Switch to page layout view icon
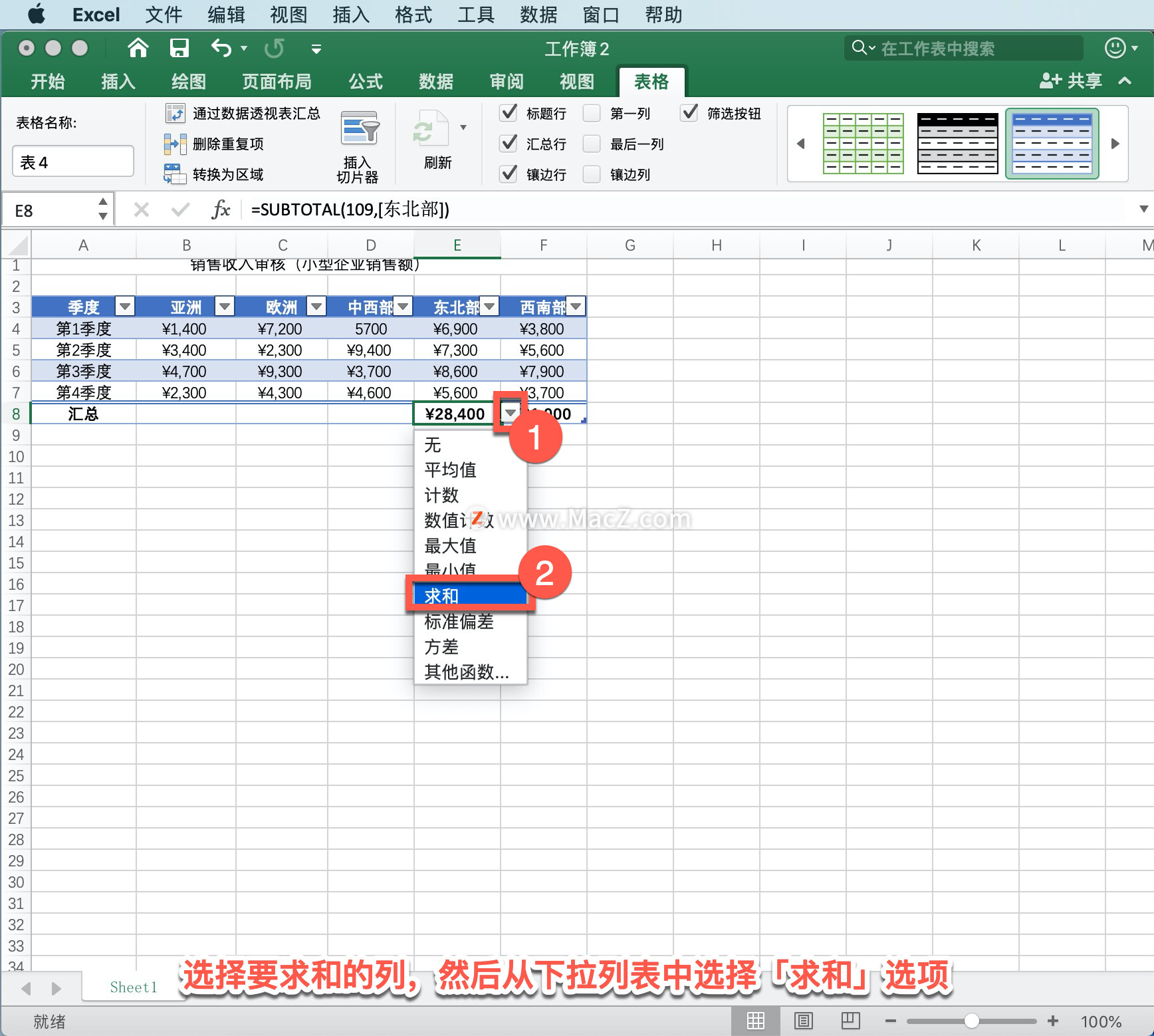Image resolution: width=1154 pixels, height=1036 pixels. (x=803, y=1021)
